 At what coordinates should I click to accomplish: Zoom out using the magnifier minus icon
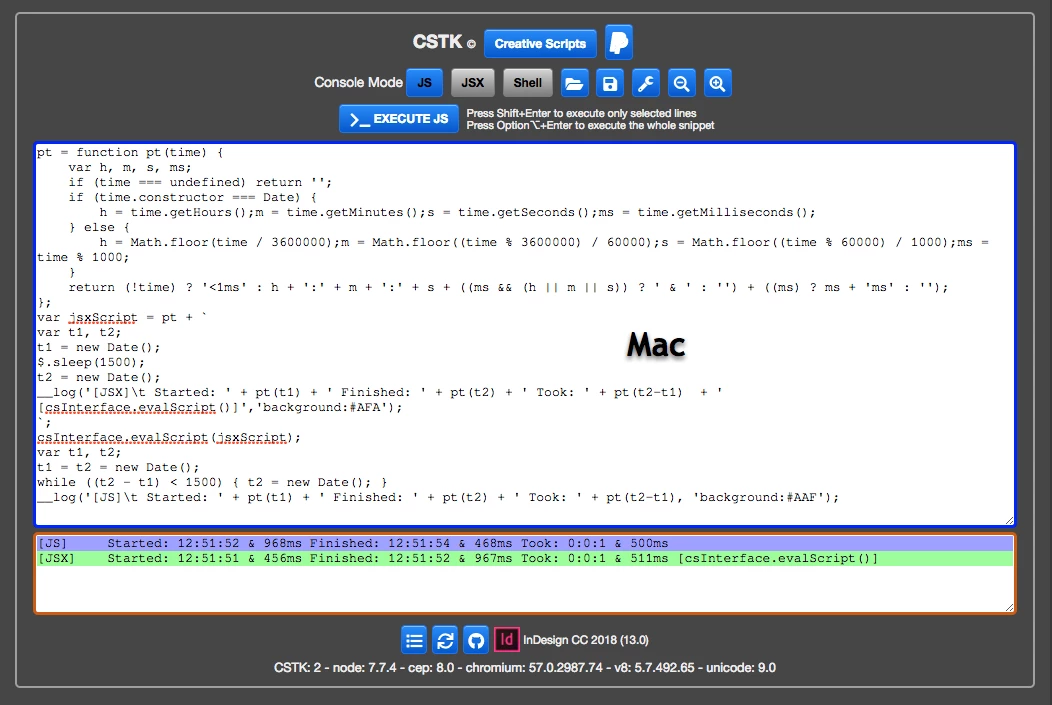pyautogui.click(x=682, y=83)
